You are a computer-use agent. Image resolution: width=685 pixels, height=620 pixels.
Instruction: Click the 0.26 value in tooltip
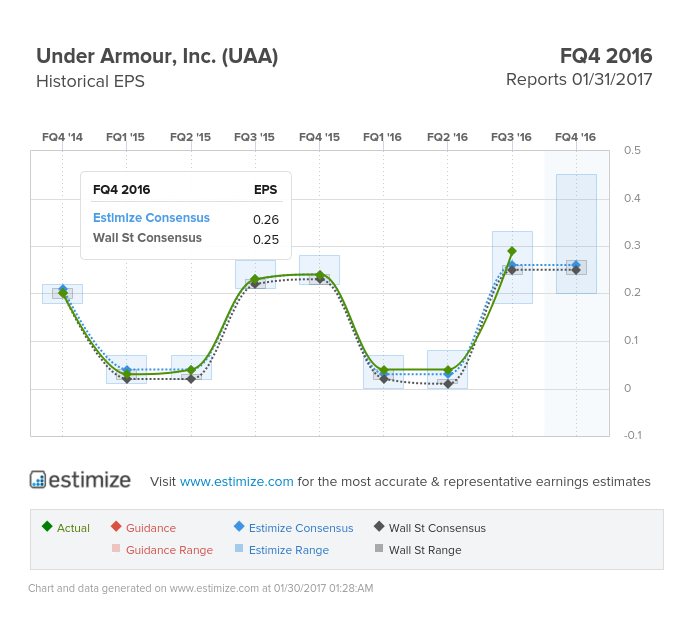coord(266,219)
